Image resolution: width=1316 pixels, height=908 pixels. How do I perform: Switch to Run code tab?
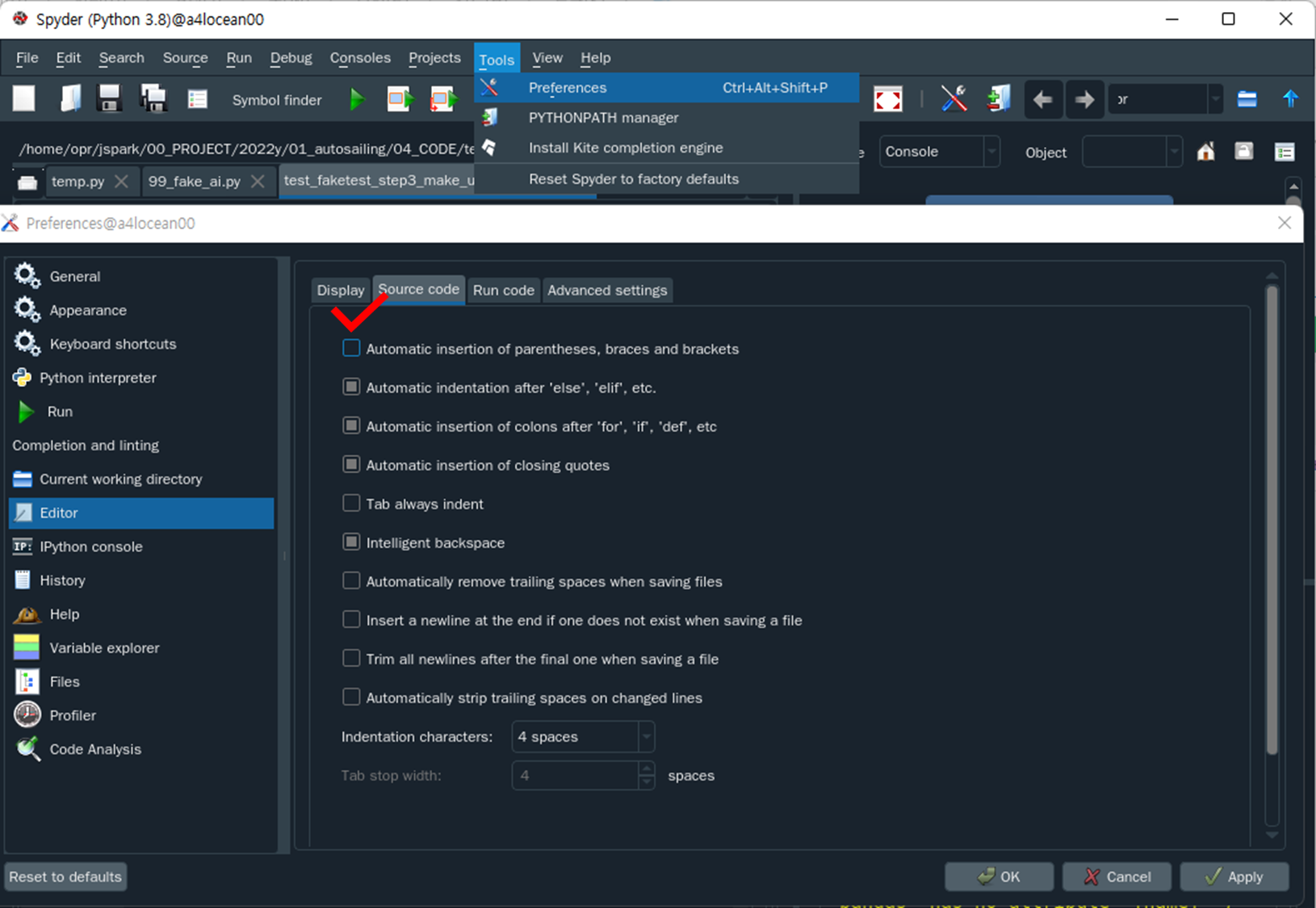[504, 291]
